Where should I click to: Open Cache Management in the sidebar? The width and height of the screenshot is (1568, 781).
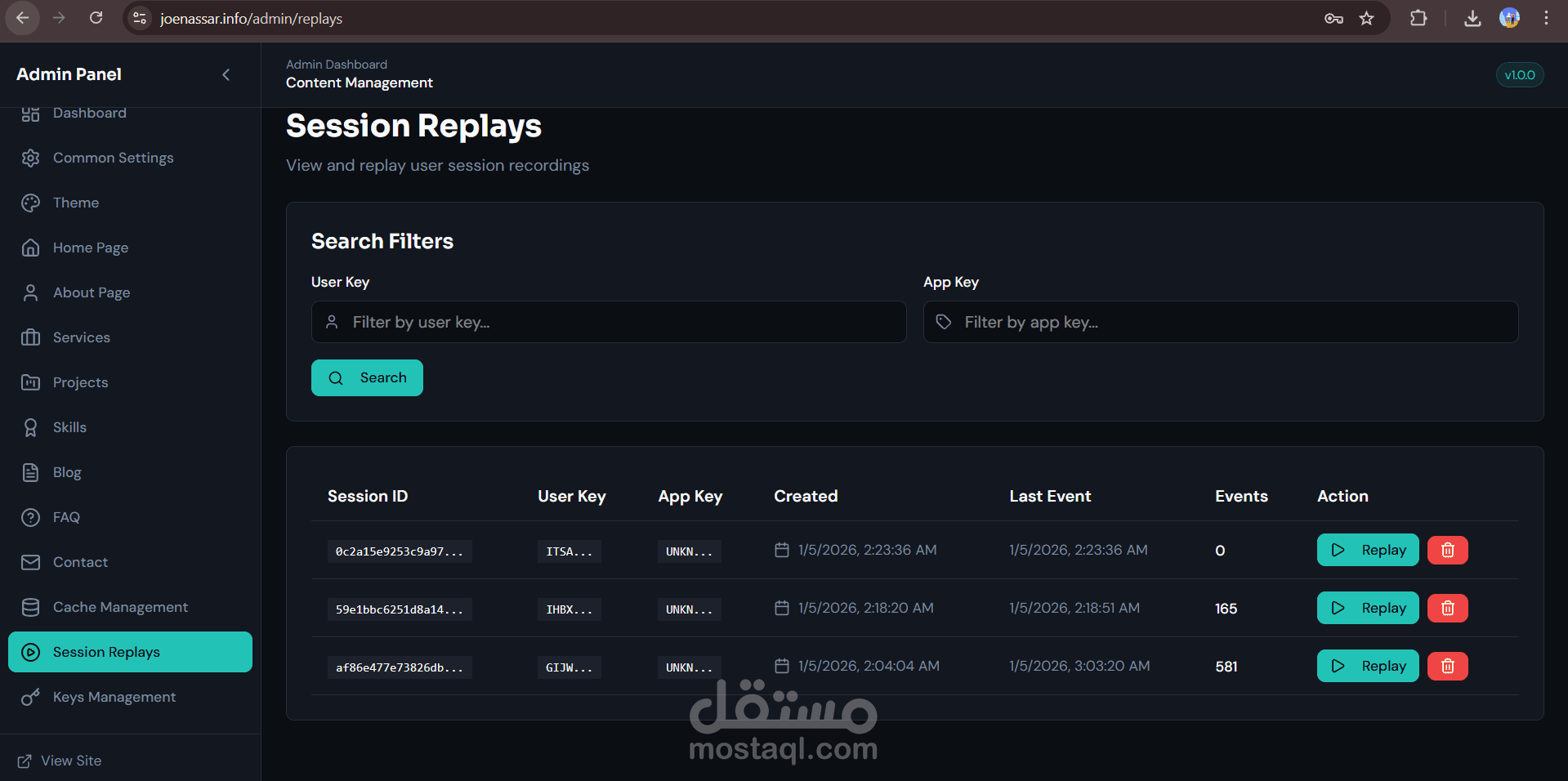(130, 607)
